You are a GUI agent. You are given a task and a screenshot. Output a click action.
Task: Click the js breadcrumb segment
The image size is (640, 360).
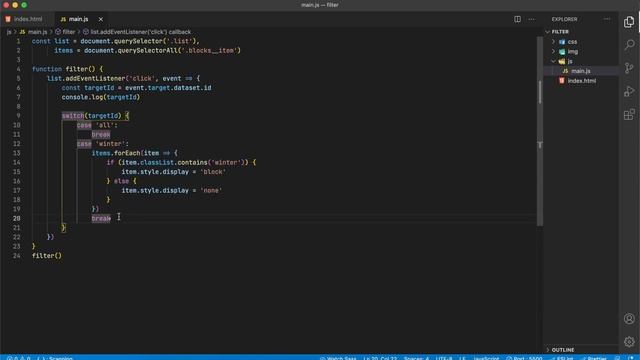9,32
